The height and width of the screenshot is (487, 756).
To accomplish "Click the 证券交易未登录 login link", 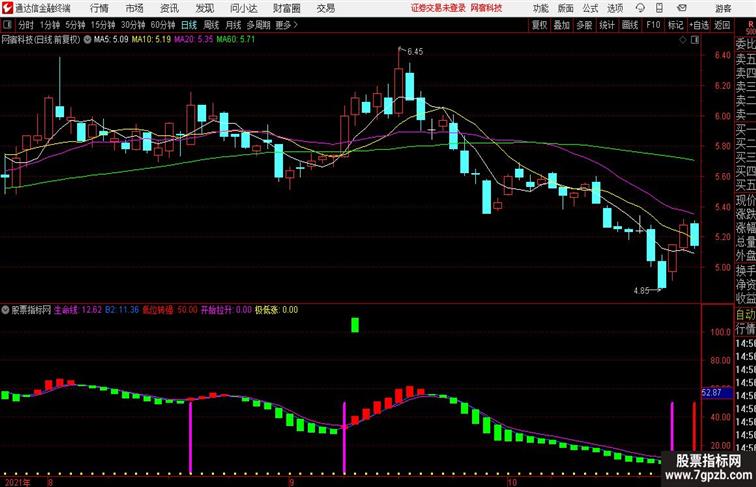I will [x=438, y=8].
